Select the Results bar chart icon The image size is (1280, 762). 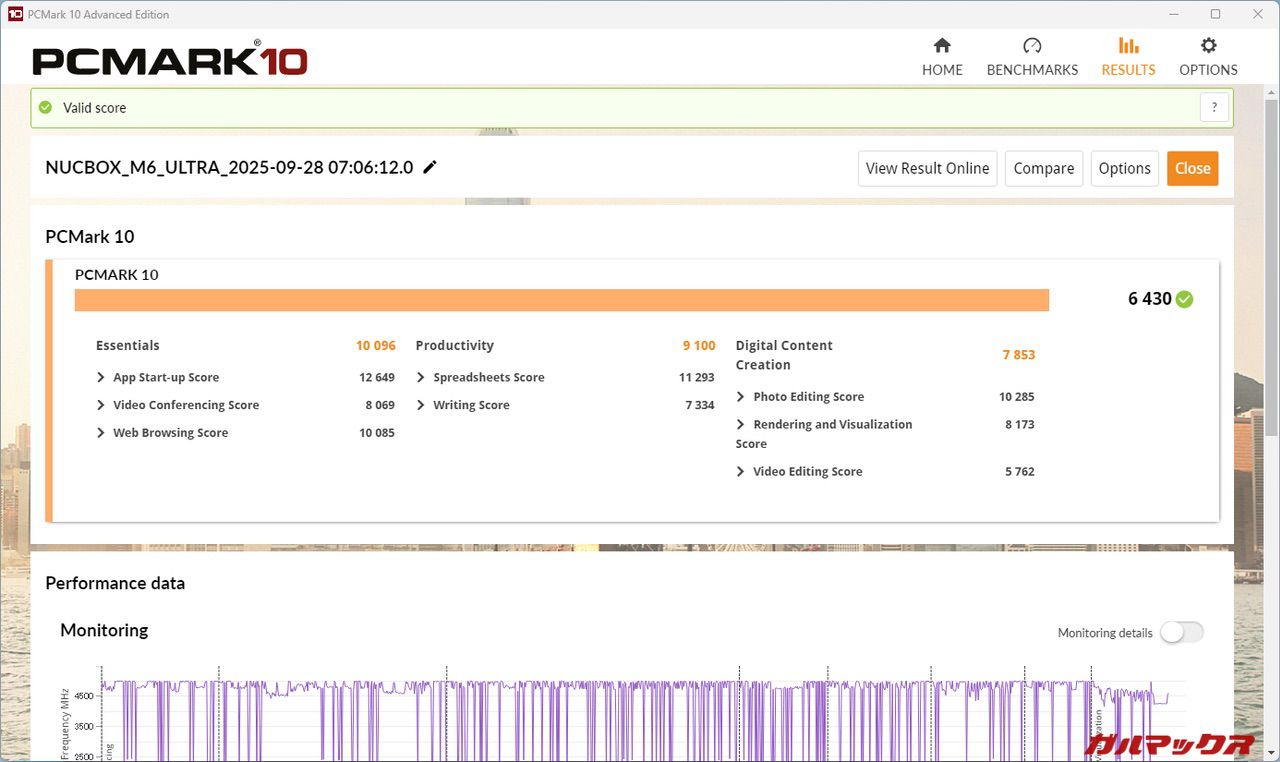tap(1128, 46)
